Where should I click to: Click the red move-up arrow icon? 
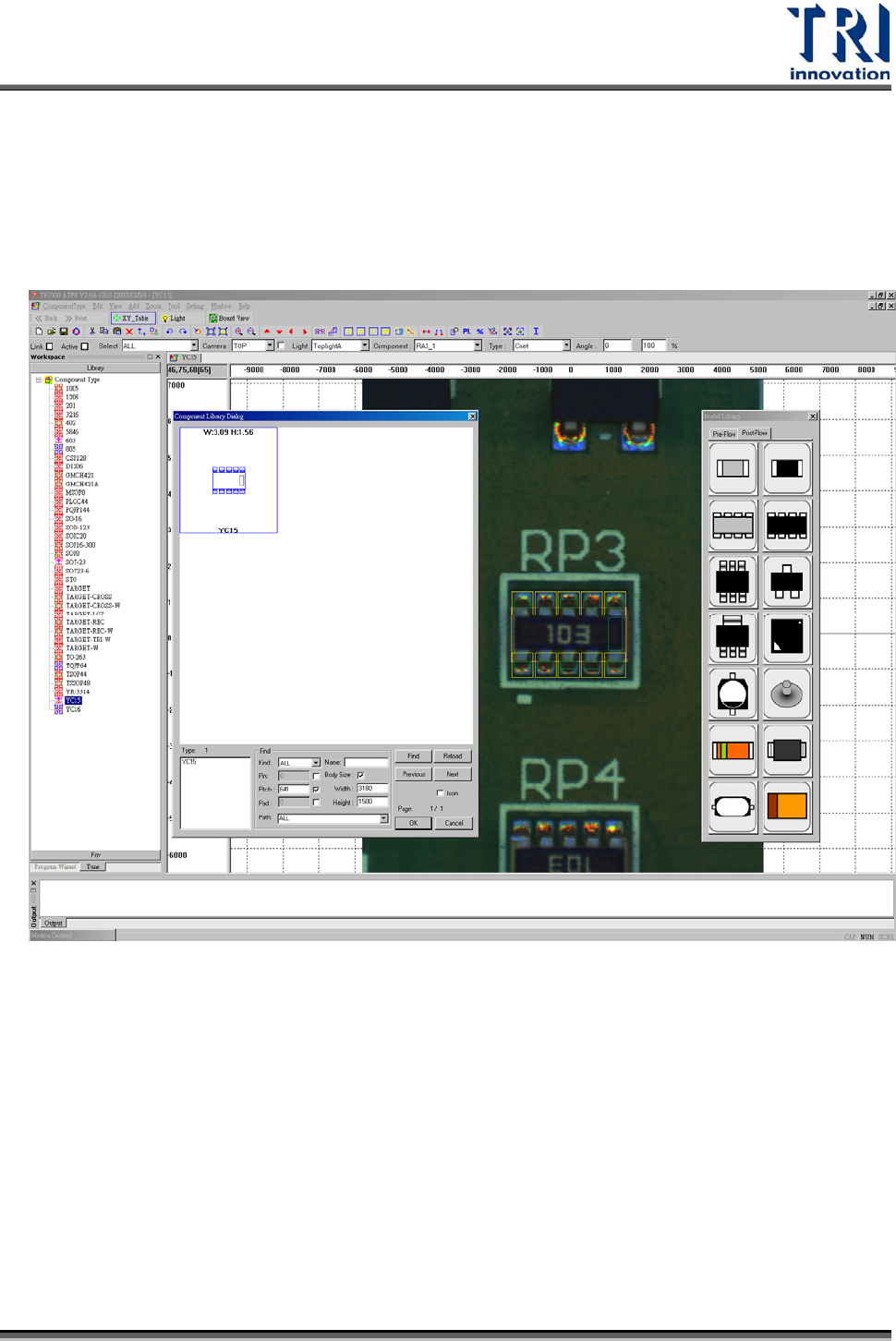point(267,332)
